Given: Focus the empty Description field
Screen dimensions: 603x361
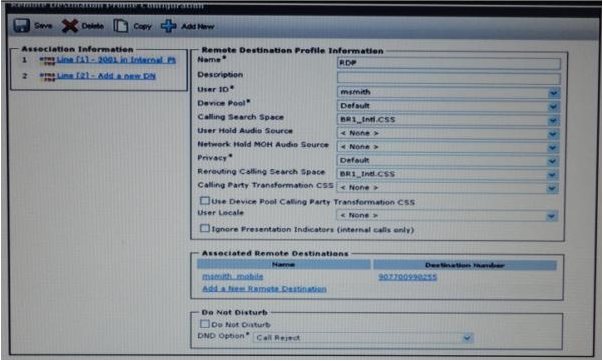Looking at the screenshot, I should click(x=449, y=78).
